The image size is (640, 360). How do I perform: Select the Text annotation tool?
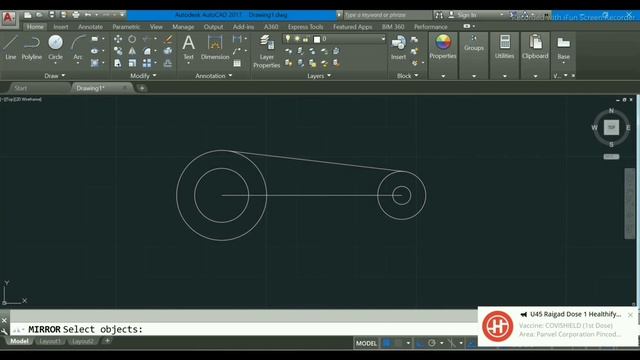pos(188,47)
